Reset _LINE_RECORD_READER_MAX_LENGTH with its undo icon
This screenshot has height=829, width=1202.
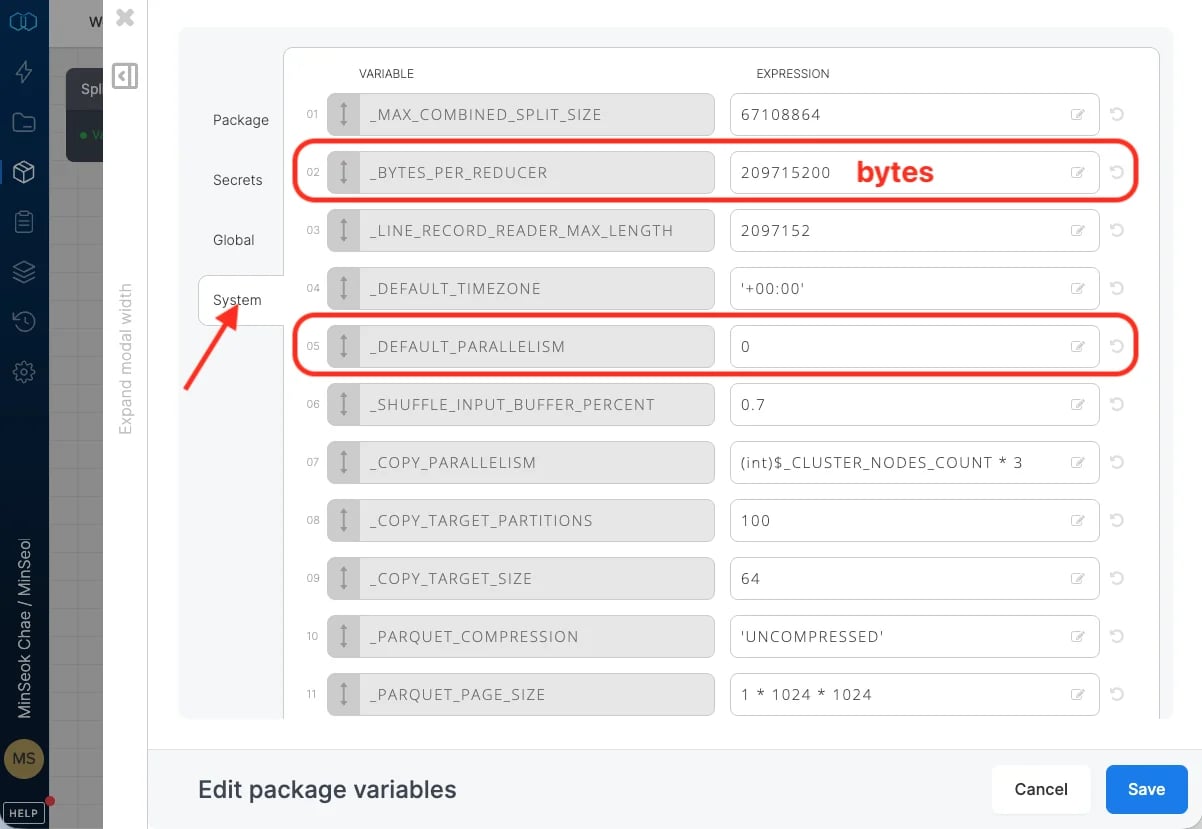coord(1117,230)
